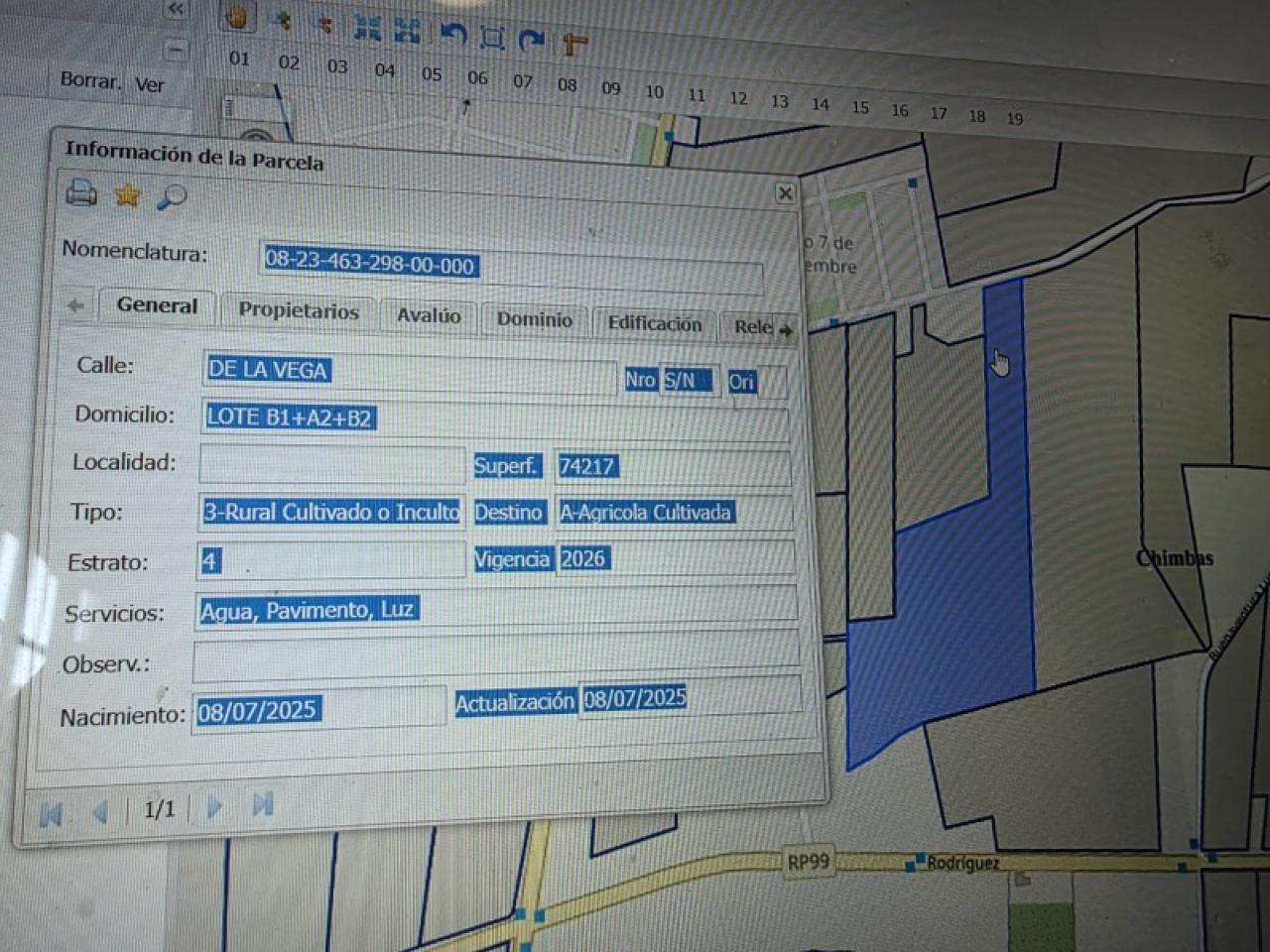The width and height of the screenshot is (1270, 952).
Task: Click the redo arrow in map toolbar
Action: (x=532, y=39)
